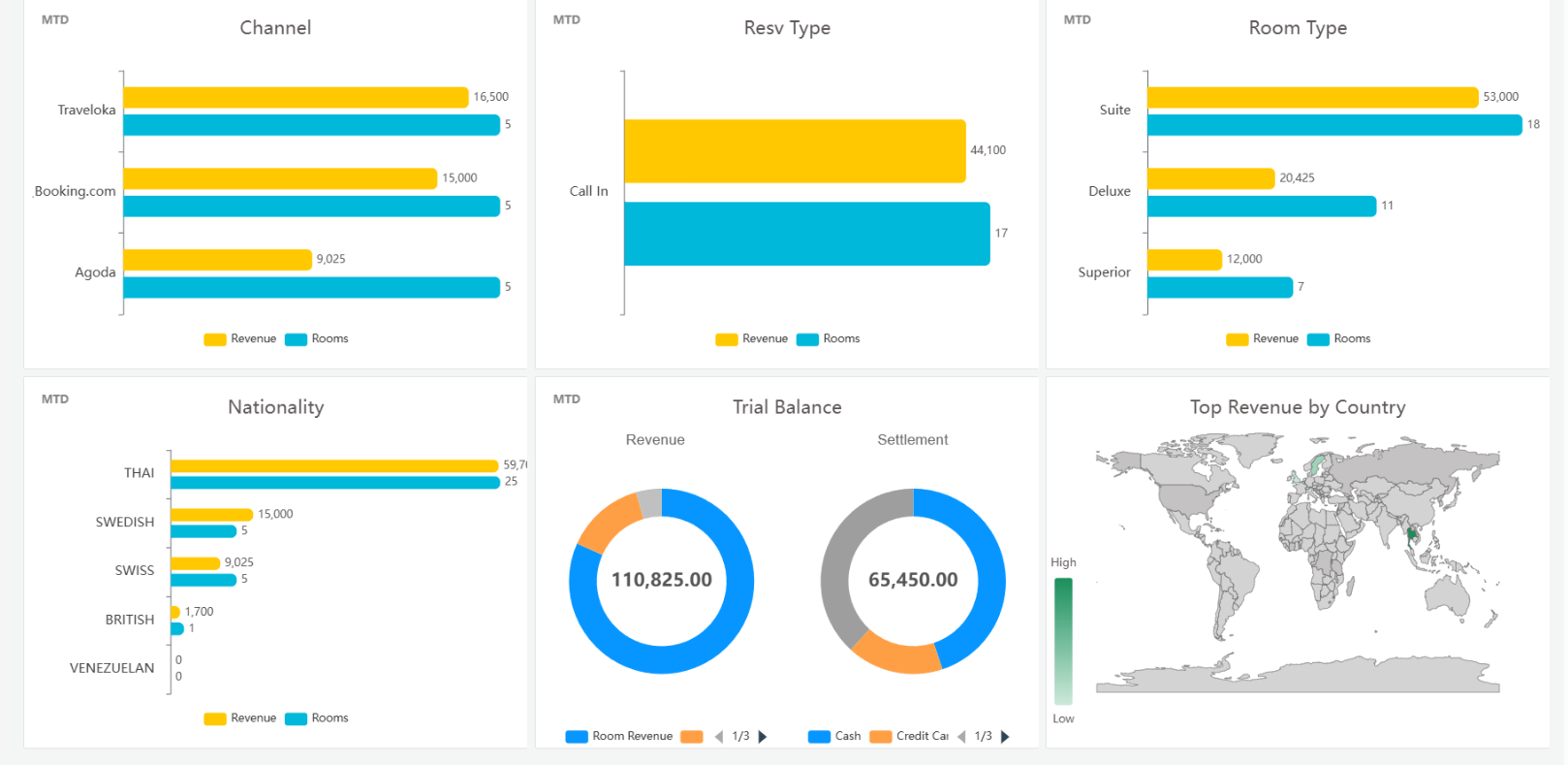Go to previous Revenue legend page

[x=718, y=737]
